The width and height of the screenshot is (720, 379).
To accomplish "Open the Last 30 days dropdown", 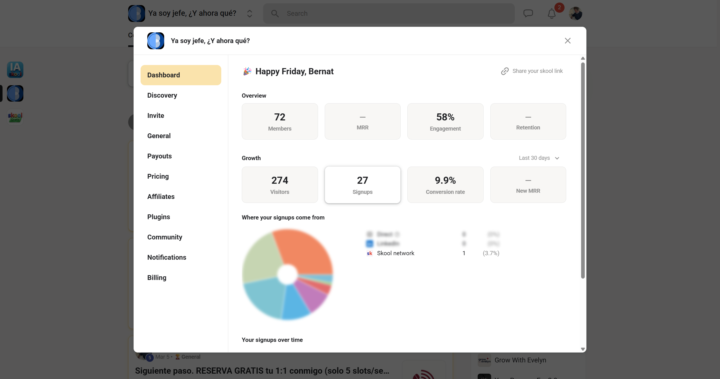I will click(x=539, y=158).
